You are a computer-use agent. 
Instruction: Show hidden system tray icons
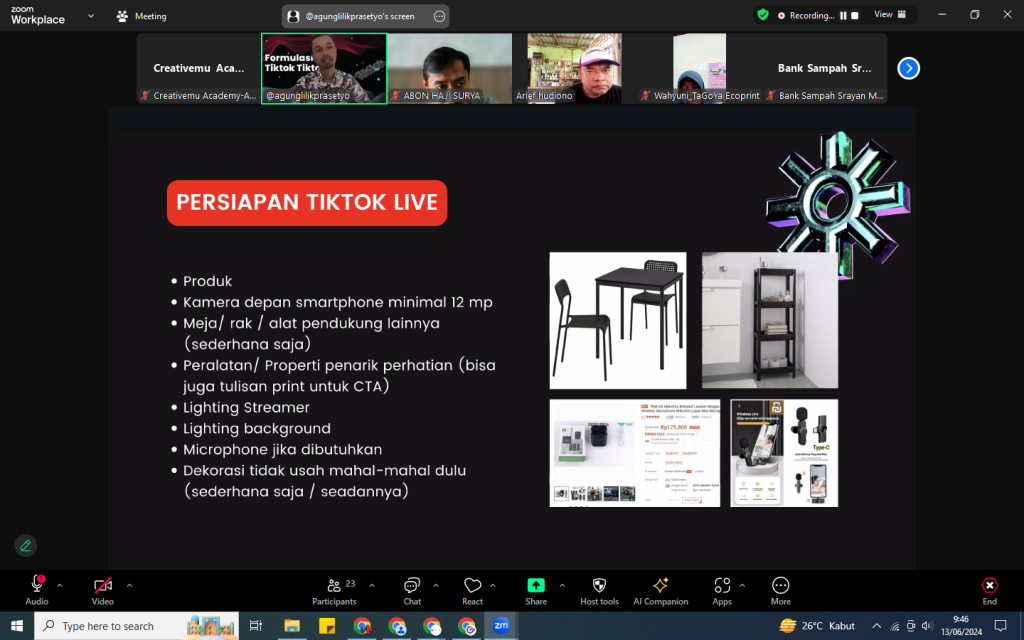[x=876, y=626]
